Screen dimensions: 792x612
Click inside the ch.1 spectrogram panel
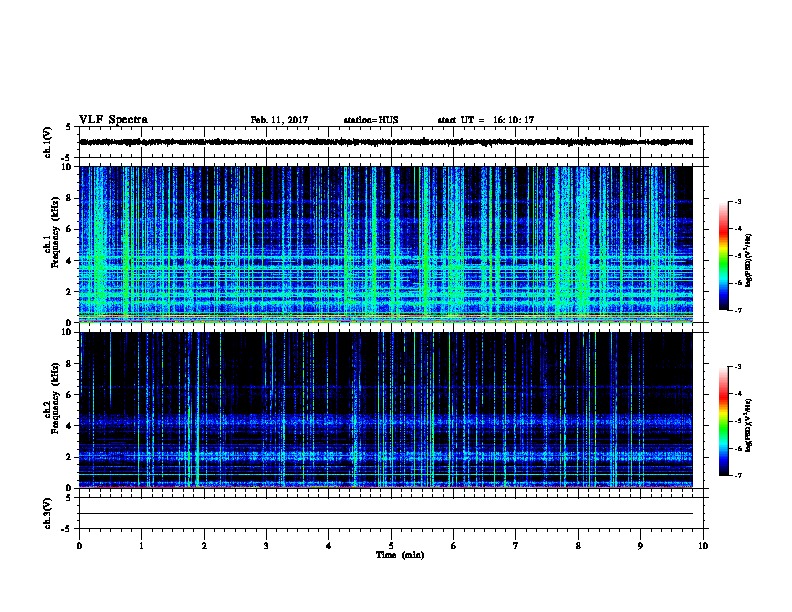(386, 244)
